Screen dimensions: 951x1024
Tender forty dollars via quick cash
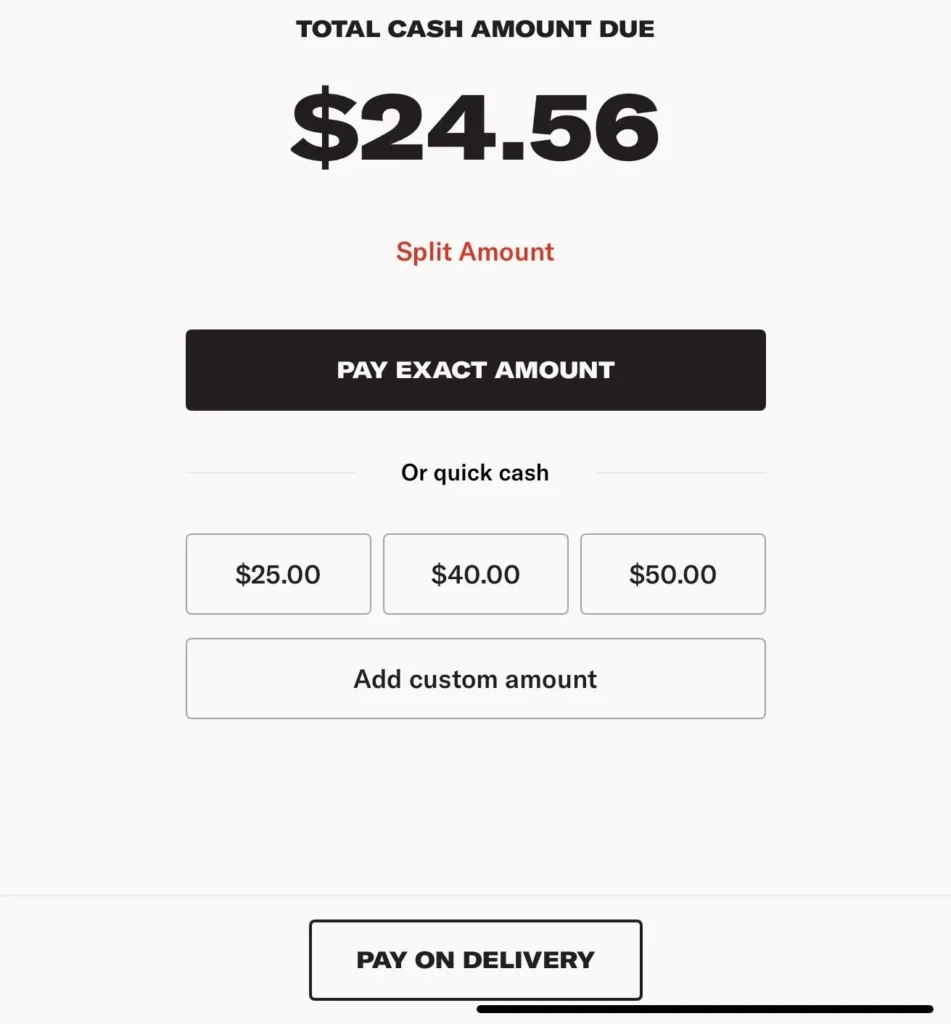[475, 574]
